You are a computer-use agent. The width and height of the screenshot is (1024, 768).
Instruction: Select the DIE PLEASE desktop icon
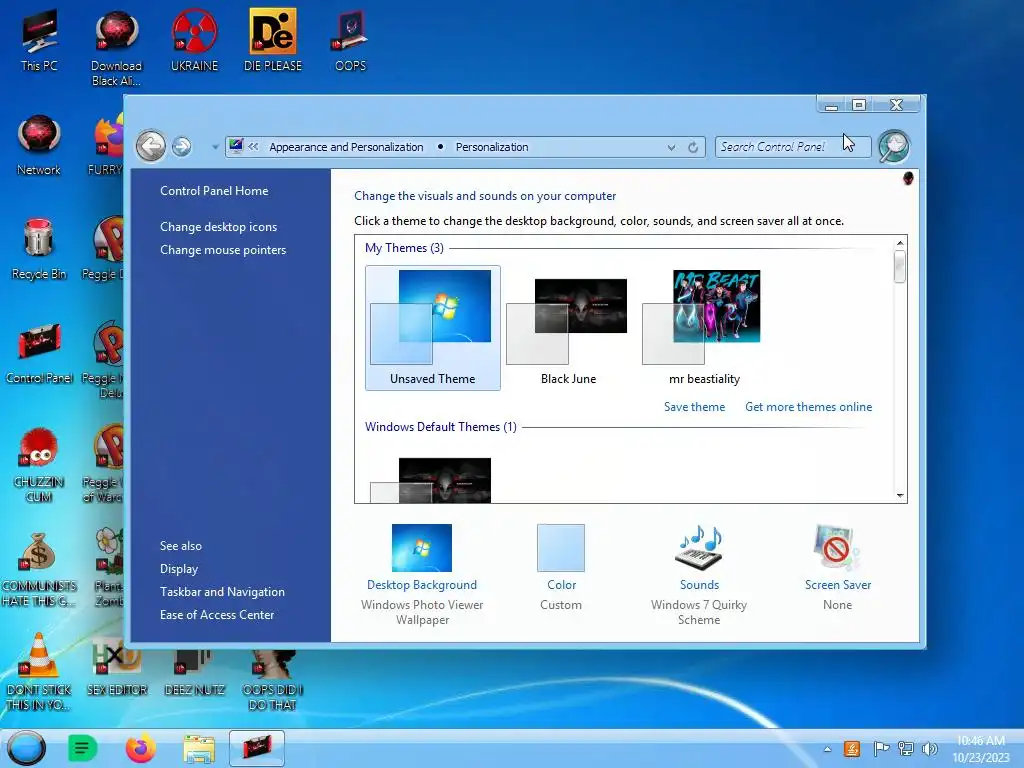click(272, 41)
